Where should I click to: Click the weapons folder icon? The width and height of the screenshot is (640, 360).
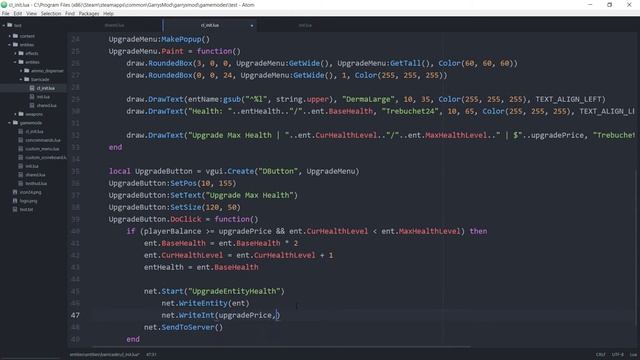[21, 114]
